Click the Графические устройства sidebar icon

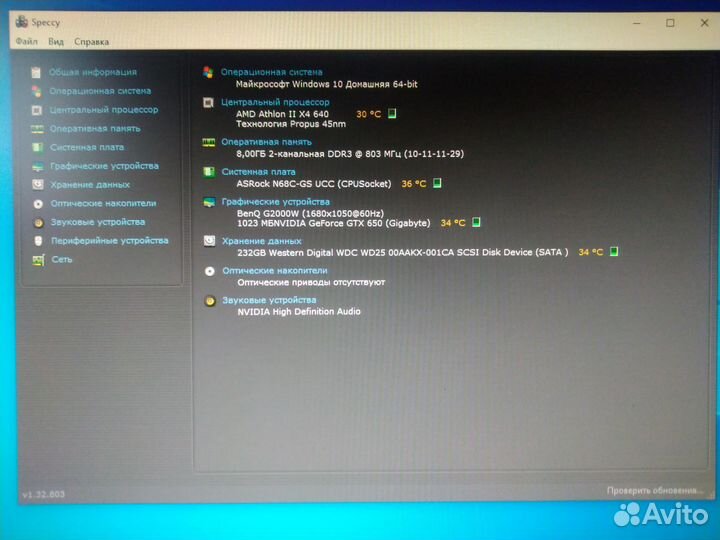pos(38,166)
